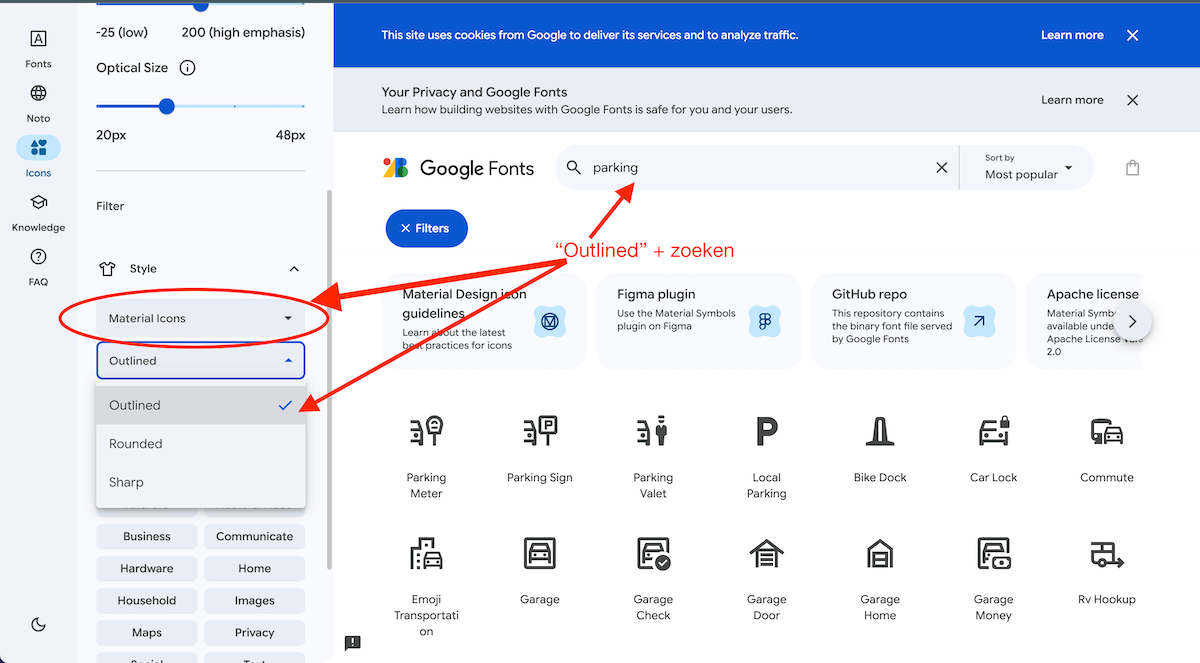This screenshot has height=663, width=1200.
Task: Open the Optical Size info icon
Action: (x=187, y=68)
